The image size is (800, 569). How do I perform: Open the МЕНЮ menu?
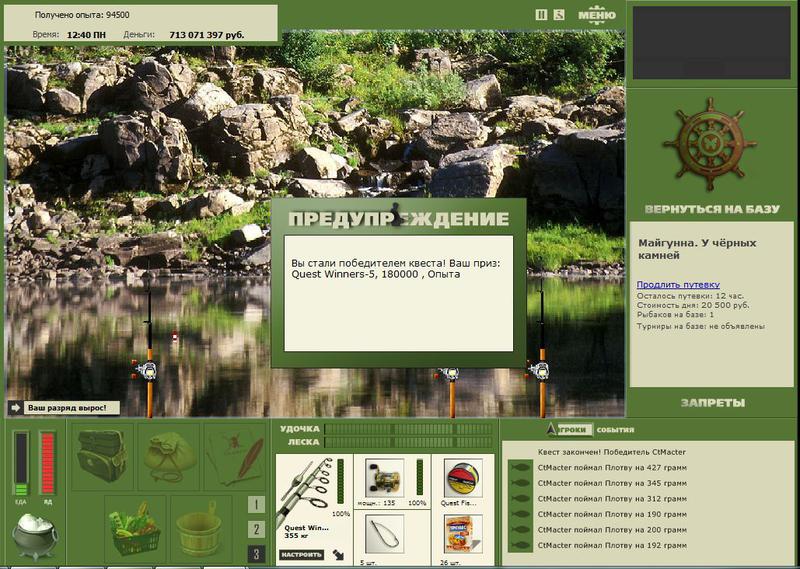(x=596, y=15)
